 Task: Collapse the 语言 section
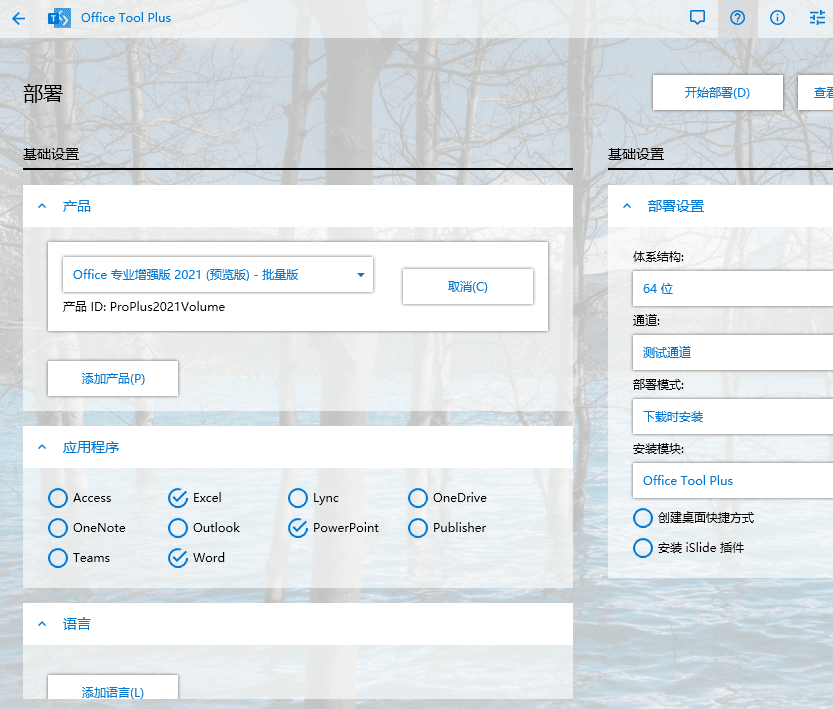[x=42, y=624]
